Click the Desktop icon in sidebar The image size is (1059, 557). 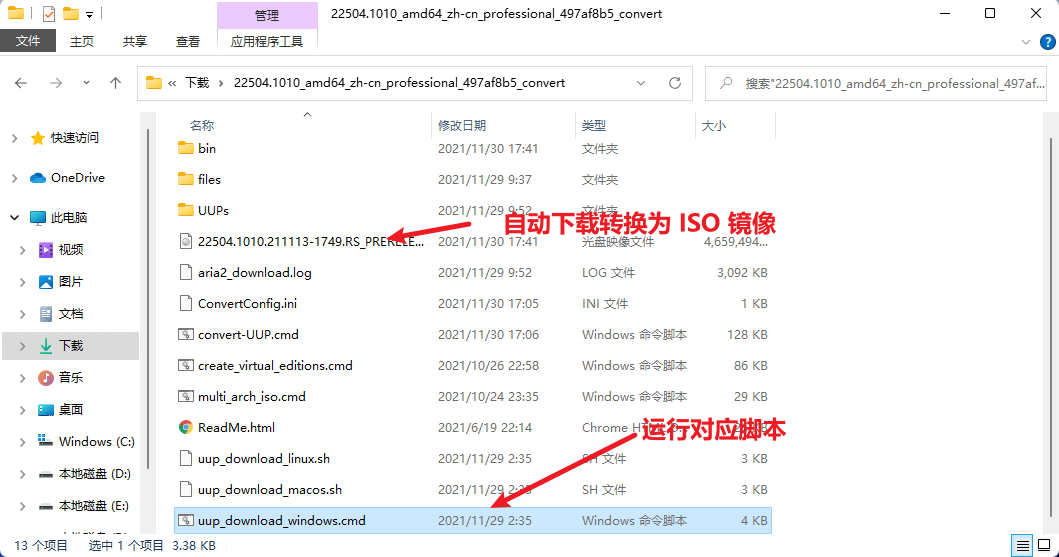(x=46, y=410)
